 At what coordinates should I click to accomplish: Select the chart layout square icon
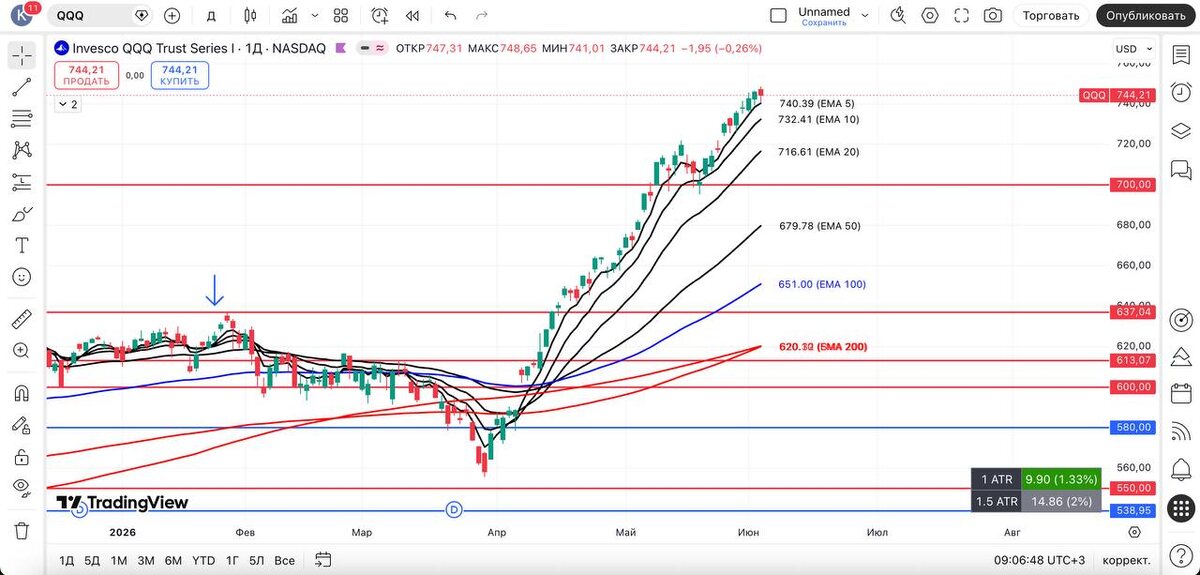(x=778, y=15)
